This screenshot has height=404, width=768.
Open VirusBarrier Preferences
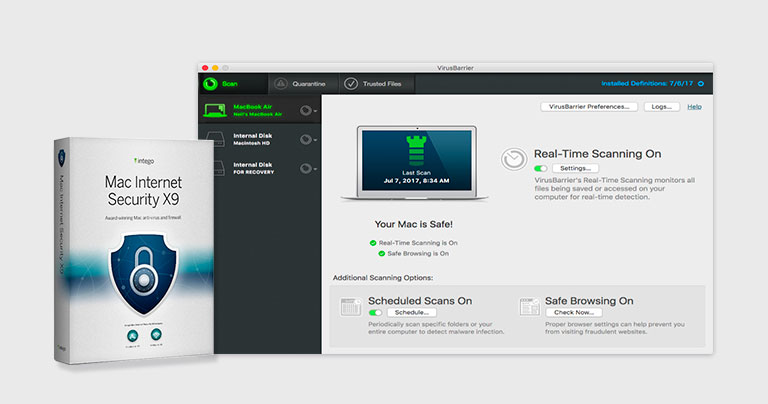(589, 107)
